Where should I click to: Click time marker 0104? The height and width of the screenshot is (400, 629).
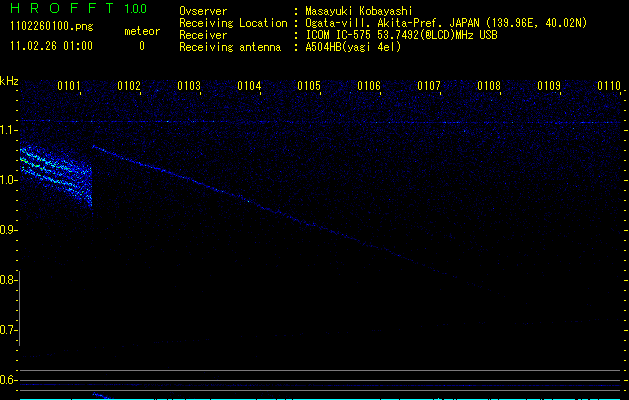tap(249, 86)
